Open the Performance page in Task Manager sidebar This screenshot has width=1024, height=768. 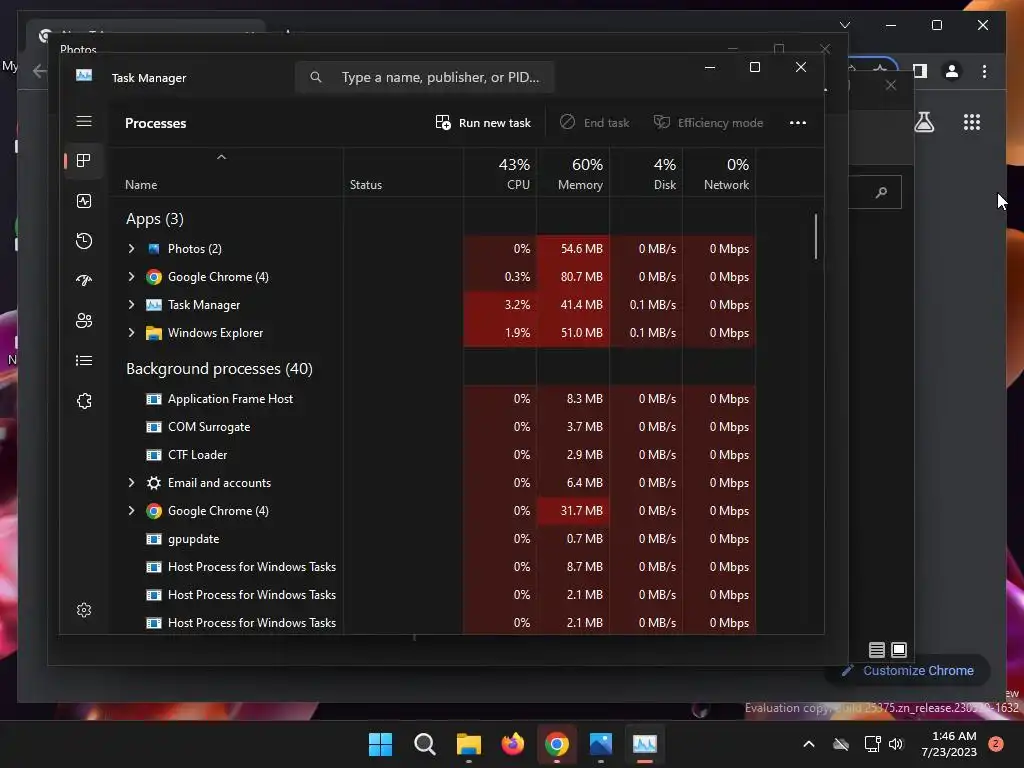tap(84, 201)
